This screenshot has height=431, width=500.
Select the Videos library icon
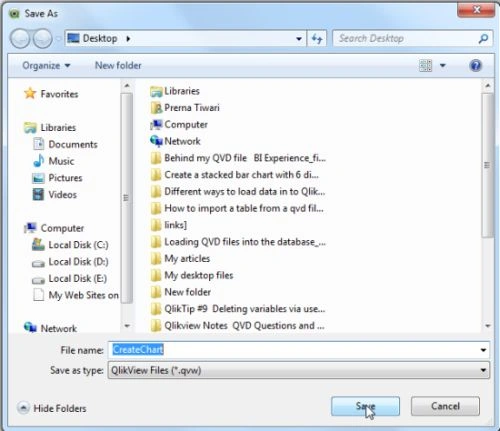(x=38, y=194)
